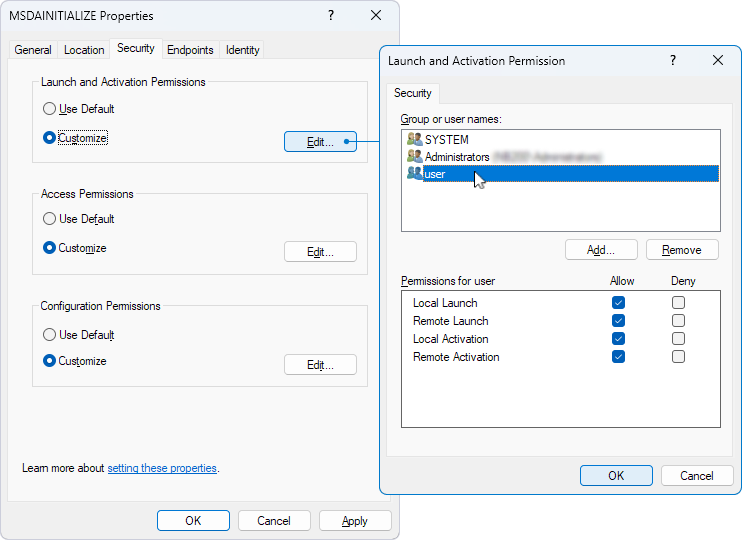
Task: Select Use Default for Configuration Permissions
Action: [x=49, y=335]
